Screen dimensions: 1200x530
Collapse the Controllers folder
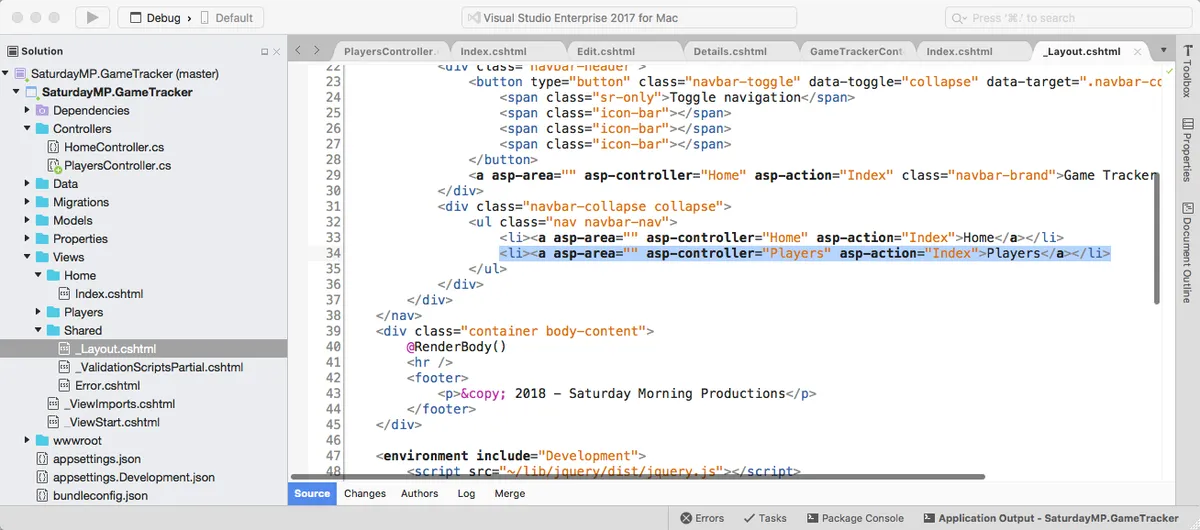27,129
